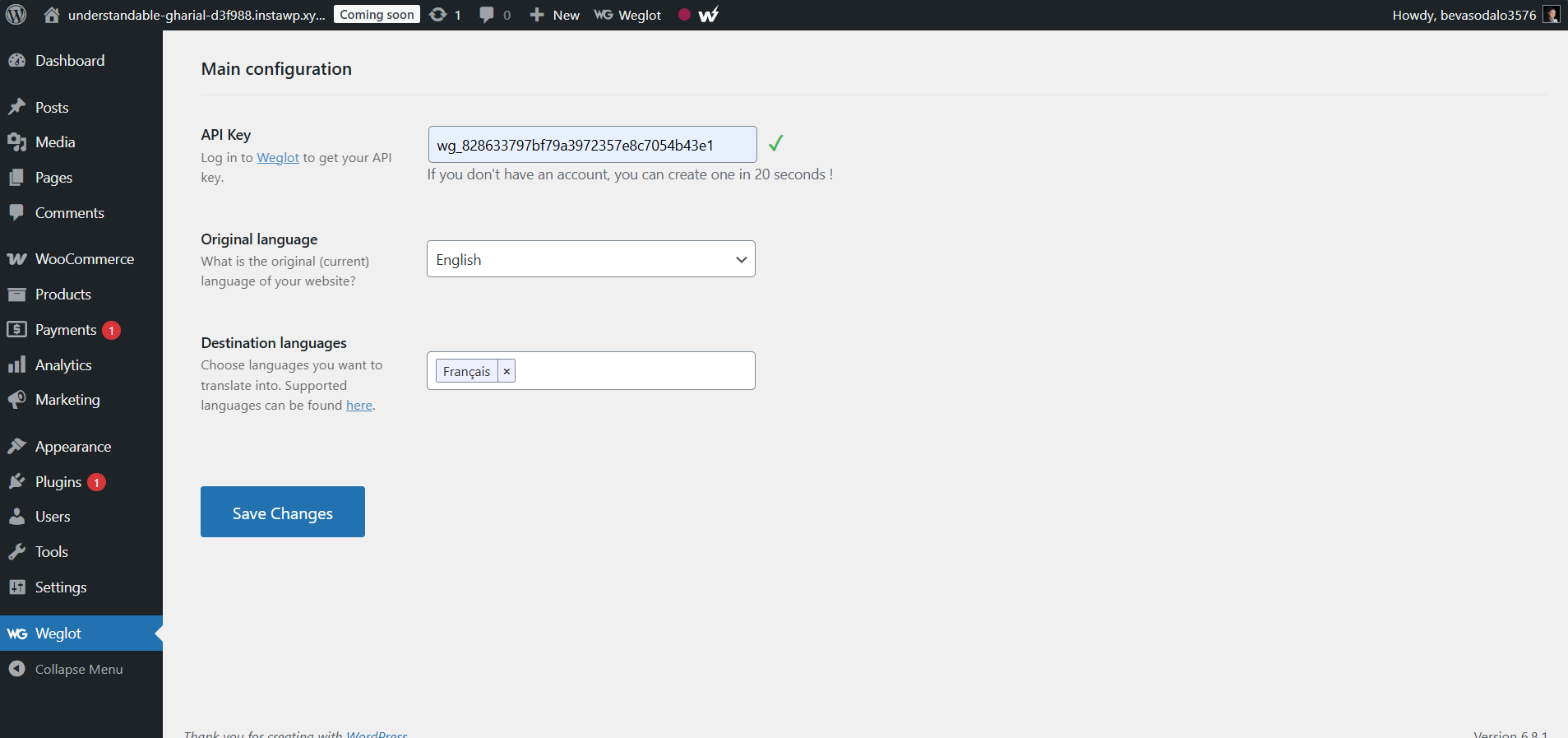The width and height of the screenshot is (1568, 738).
Task: Click the Settings sliders icon
Action: pos(16,587)
